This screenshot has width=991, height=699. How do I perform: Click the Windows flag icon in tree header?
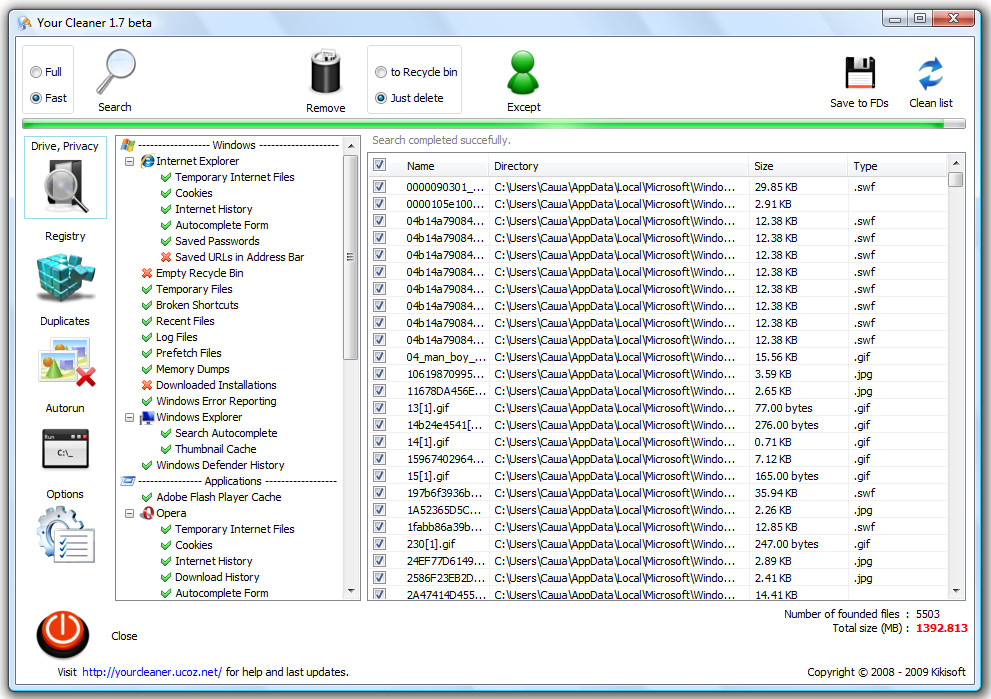[128, 145]
